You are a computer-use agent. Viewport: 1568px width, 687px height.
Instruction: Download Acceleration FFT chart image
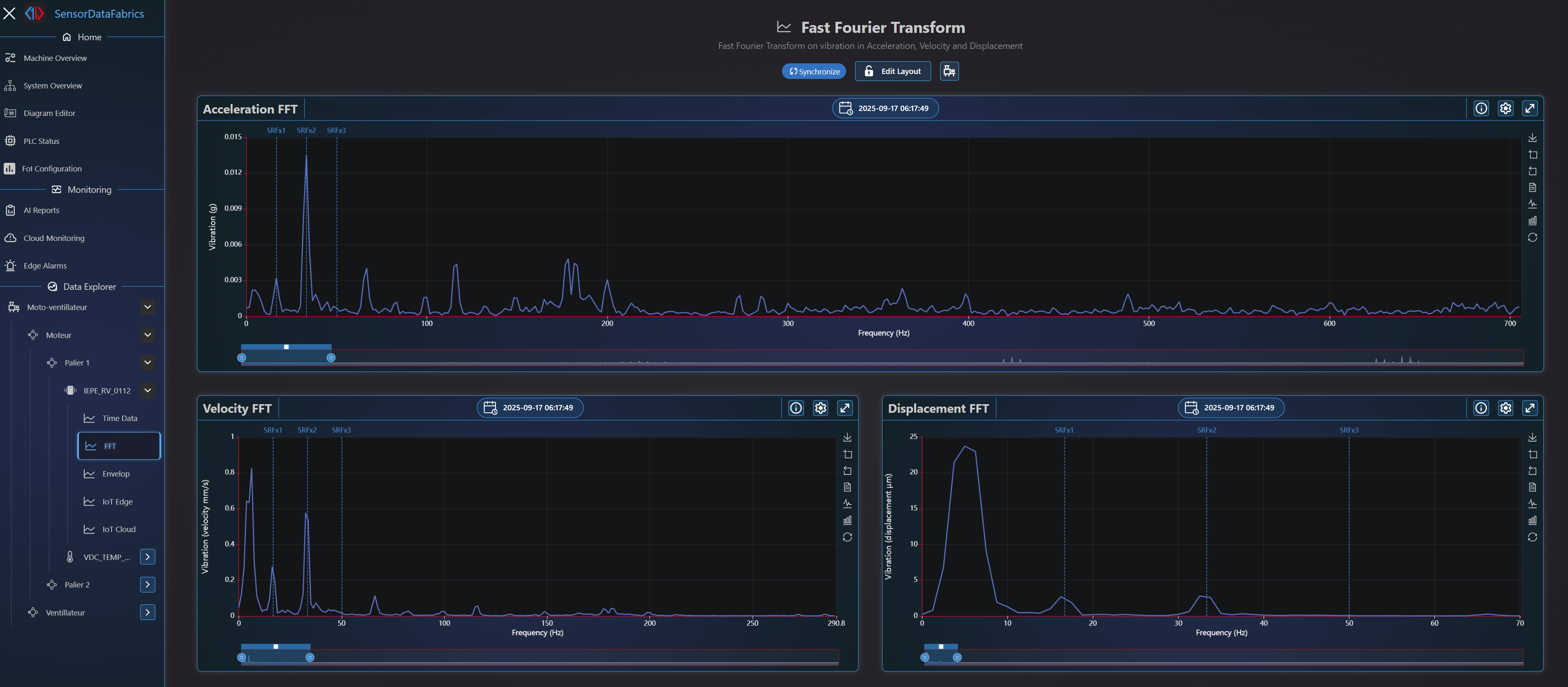pos(1532,138)
